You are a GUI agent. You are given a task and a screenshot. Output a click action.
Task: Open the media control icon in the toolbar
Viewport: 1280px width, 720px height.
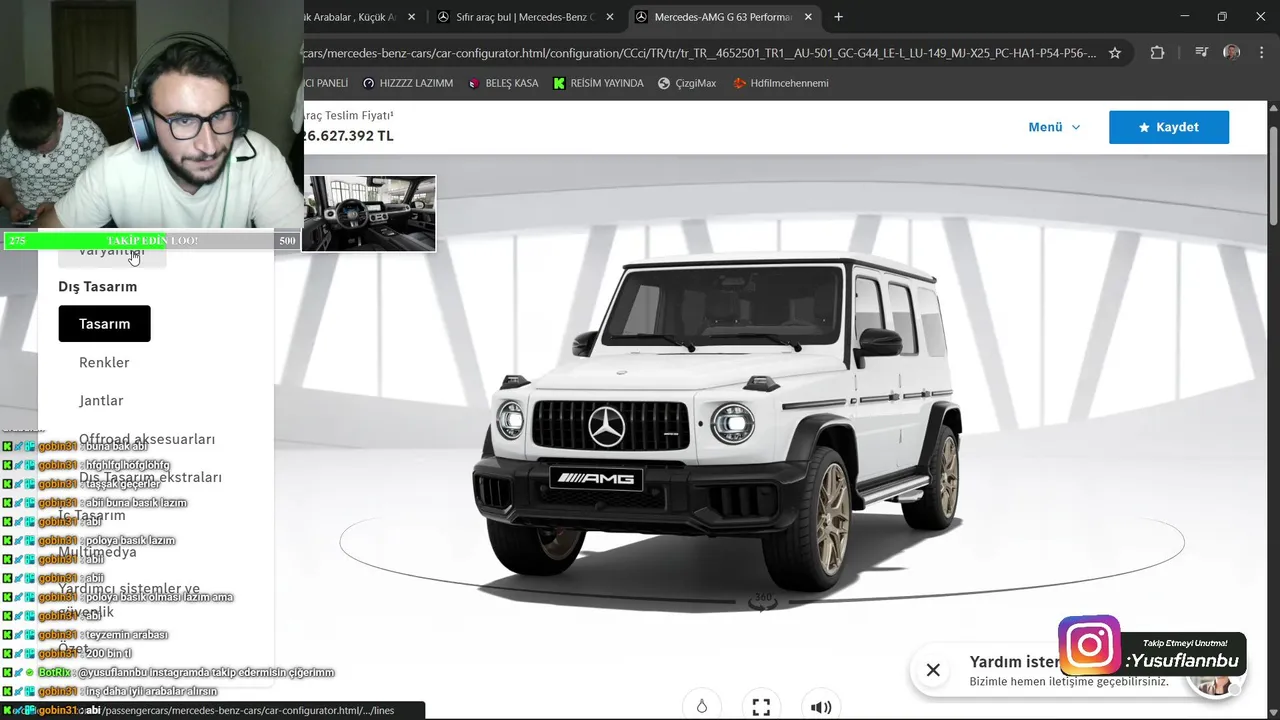pos(1202,53)
